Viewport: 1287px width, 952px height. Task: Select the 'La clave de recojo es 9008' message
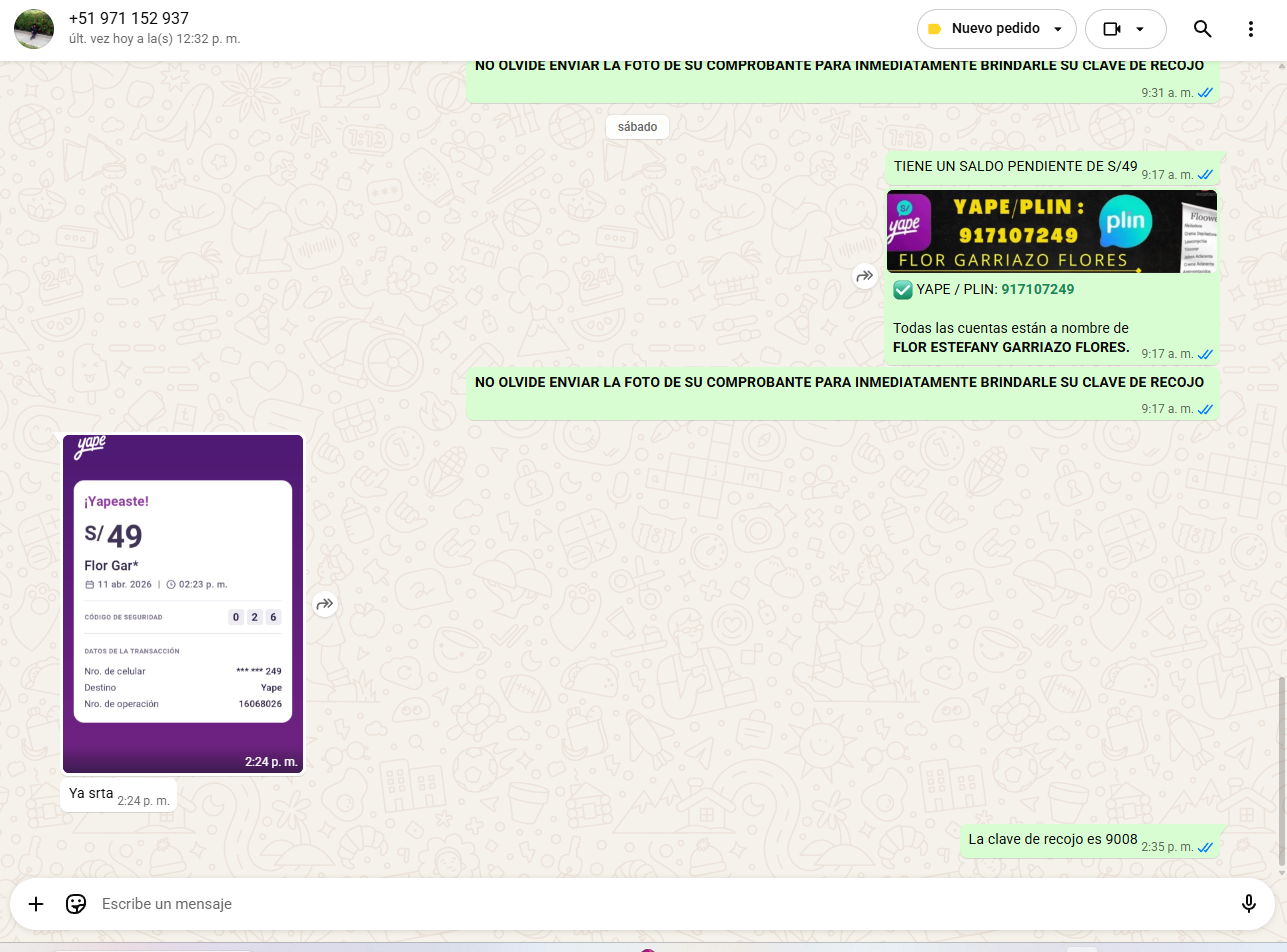pos(1052,839)
